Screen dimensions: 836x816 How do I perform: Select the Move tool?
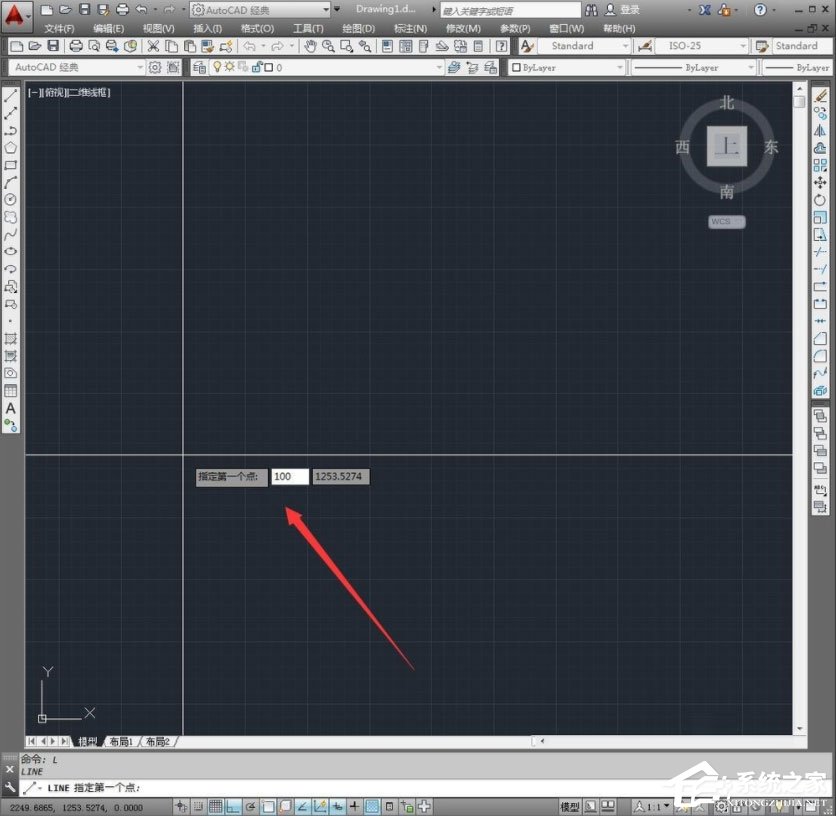point(820,182)
